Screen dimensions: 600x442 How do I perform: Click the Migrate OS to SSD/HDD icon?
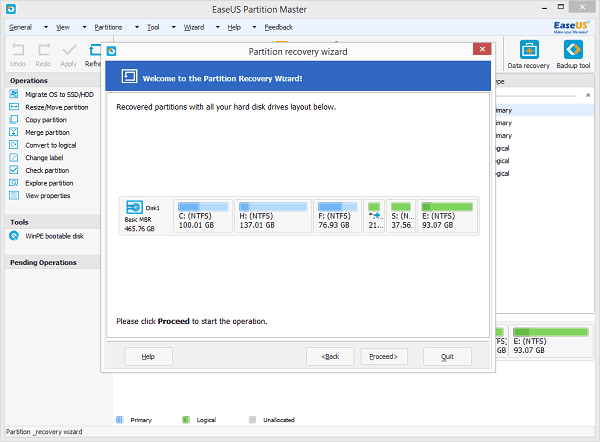click(x=14, y=94)
